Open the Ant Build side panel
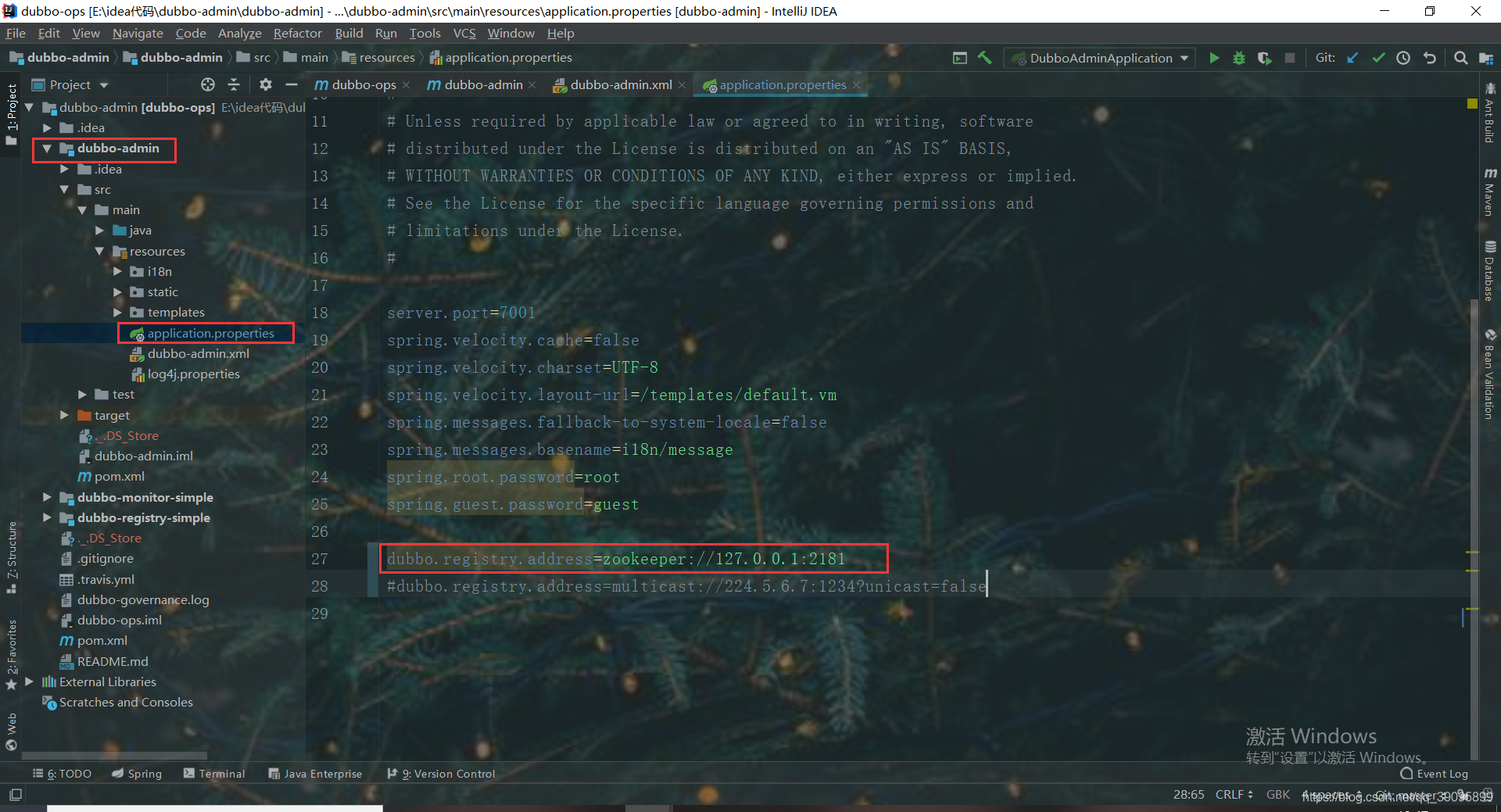The width and height of the screenshot is (1501, 812). click(x=1490, y=113)
